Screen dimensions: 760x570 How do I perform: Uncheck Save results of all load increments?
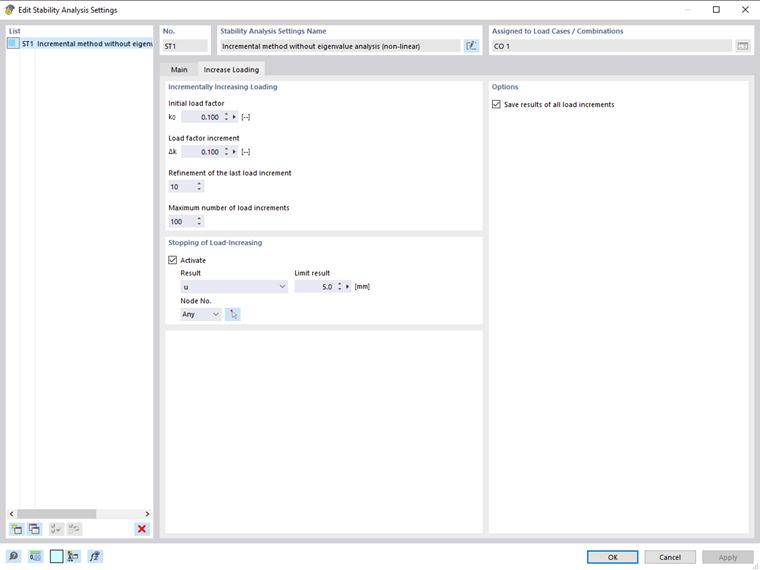[496, 104]
